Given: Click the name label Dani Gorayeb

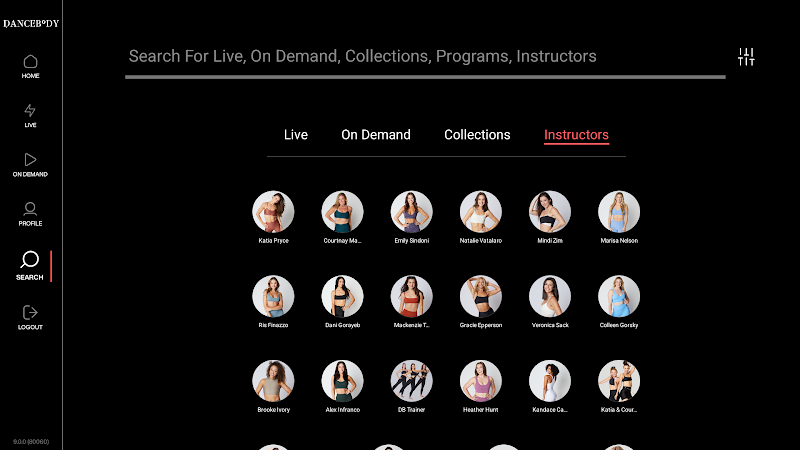Looking at the screenshot, I should click(342, 325).
